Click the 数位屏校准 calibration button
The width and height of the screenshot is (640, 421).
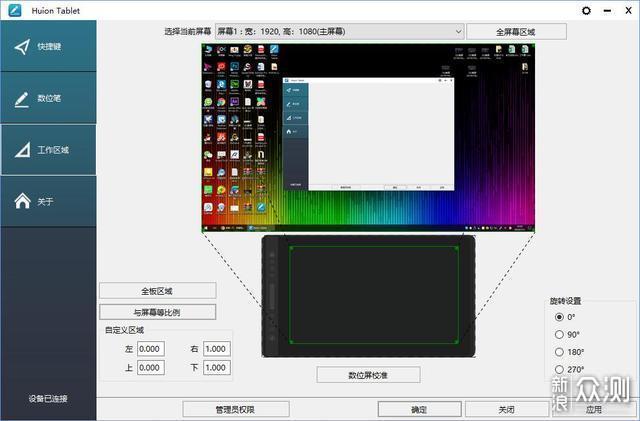pyautogui.click(x=368, y=375)
